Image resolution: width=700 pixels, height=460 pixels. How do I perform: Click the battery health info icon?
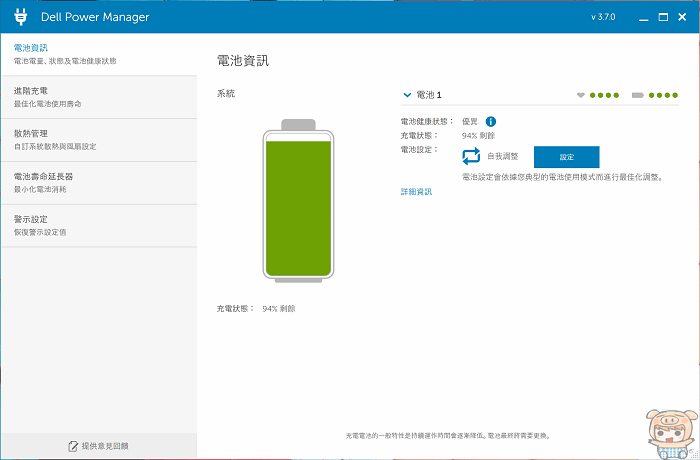coord(491,121)
